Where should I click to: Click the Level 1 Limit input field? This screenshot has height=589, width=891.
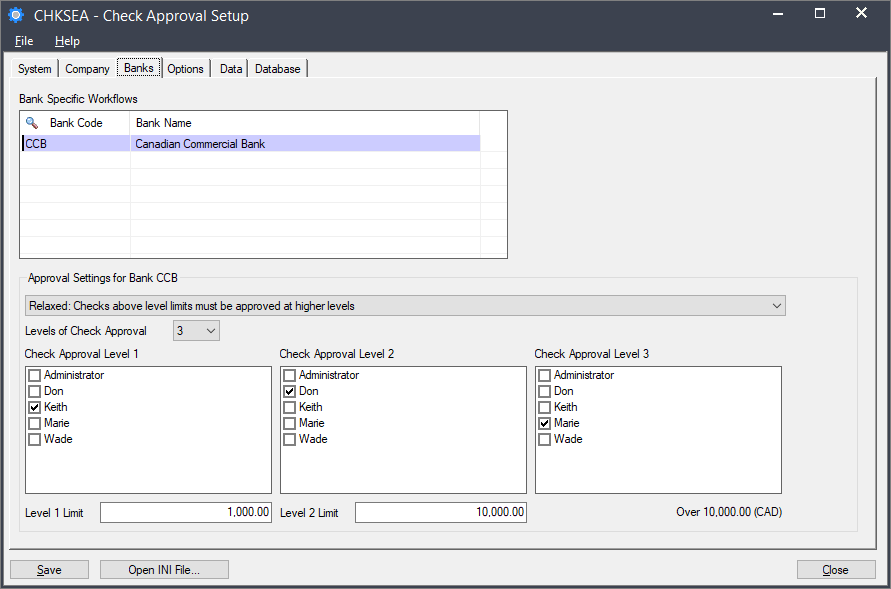tap(186, 512)
